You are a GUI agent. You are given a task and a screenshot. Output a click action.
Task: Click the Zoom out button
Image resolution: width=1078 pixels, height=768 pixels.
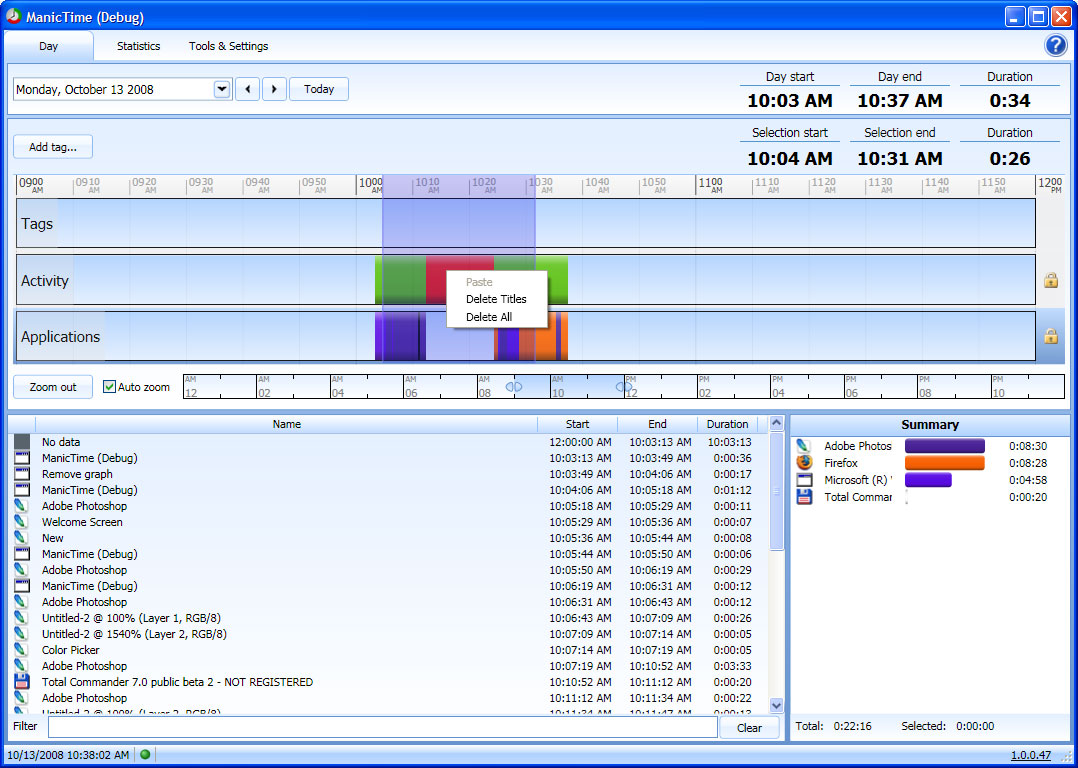(x=53, y=387)
